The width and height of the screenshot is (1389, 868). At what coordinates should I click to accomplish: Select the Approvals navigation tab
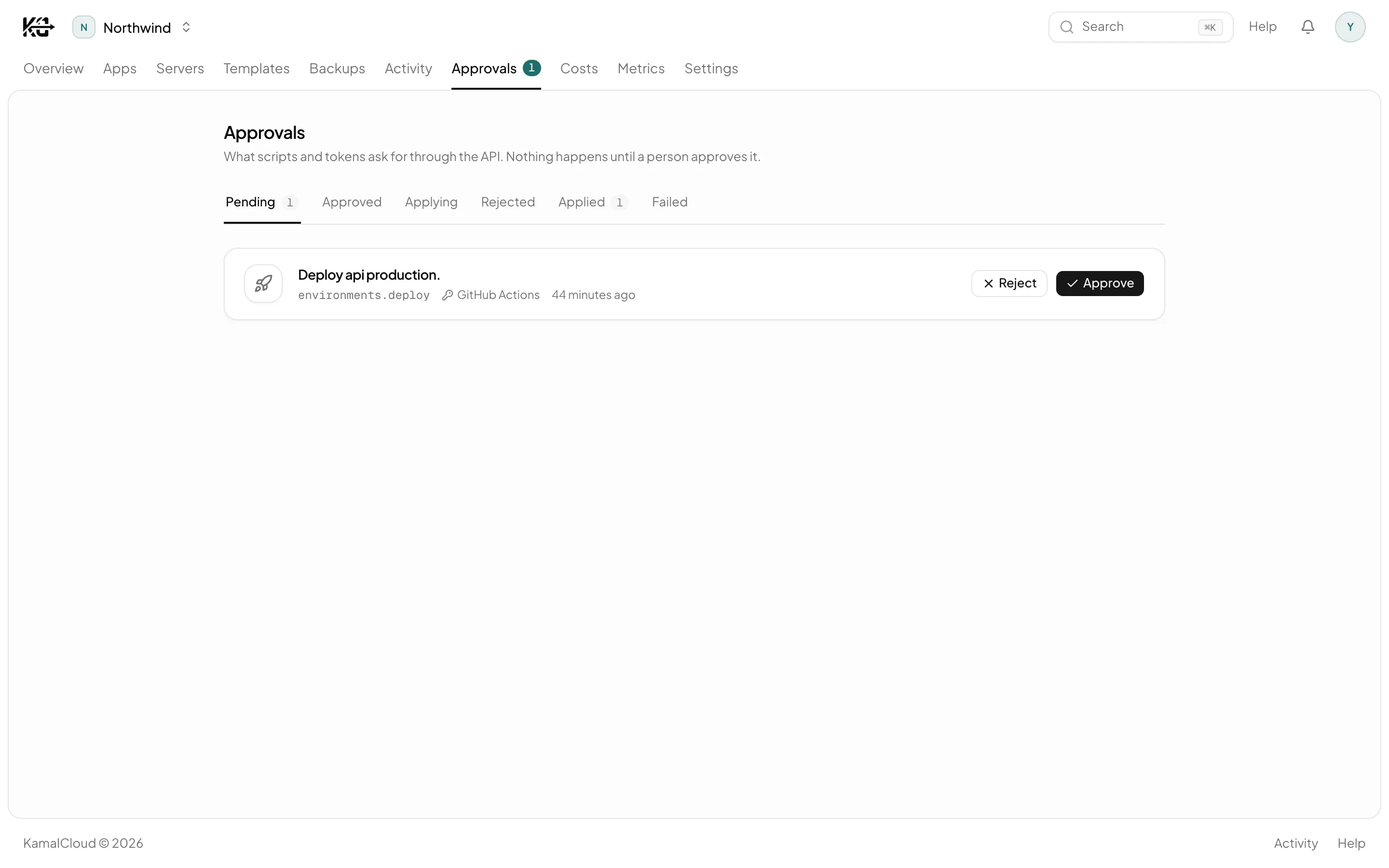coord(496,68)
